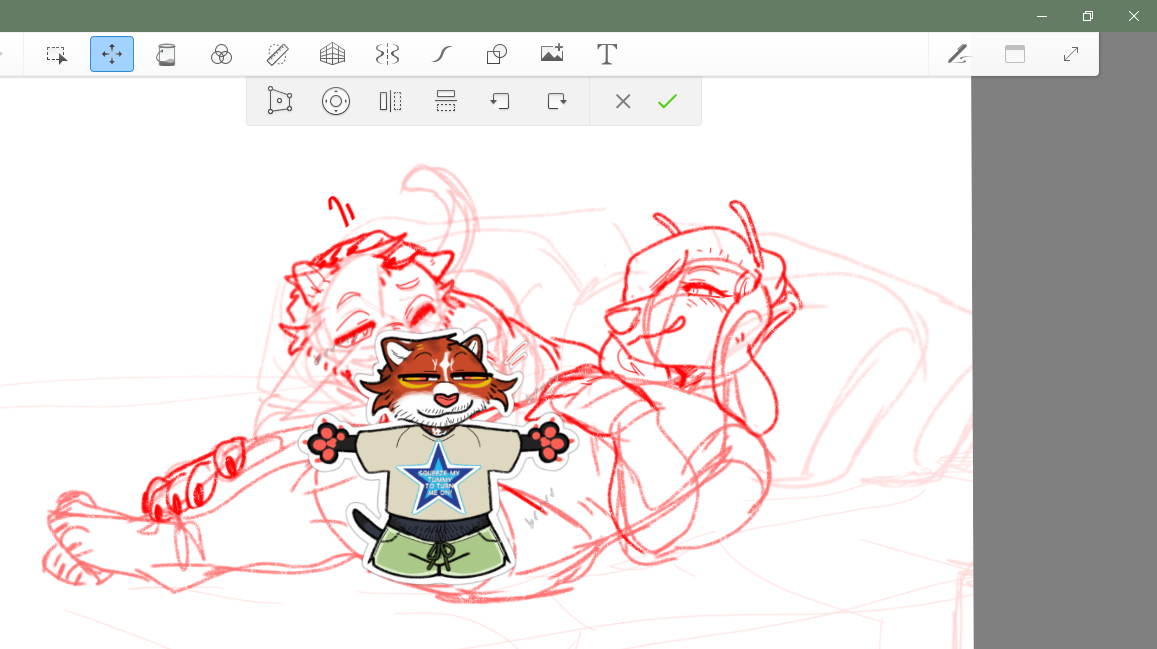Accept the transform with green checkmark
This screenshot has height=649, width=1157.
pyautogui.click(x=667, y=101)
